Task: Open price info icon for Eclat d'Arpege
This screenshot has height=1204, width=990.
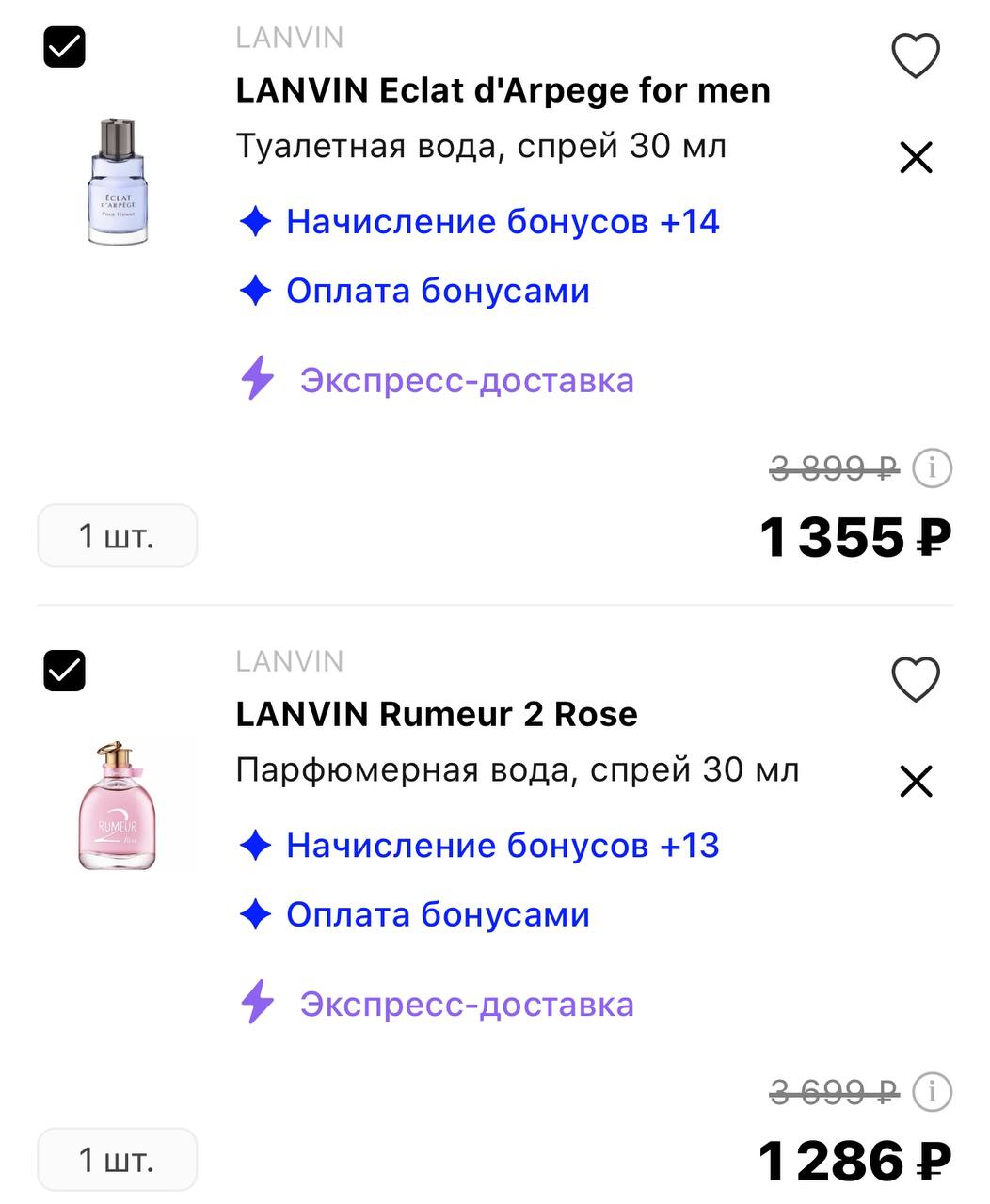Action: click(x=933, y=467)
